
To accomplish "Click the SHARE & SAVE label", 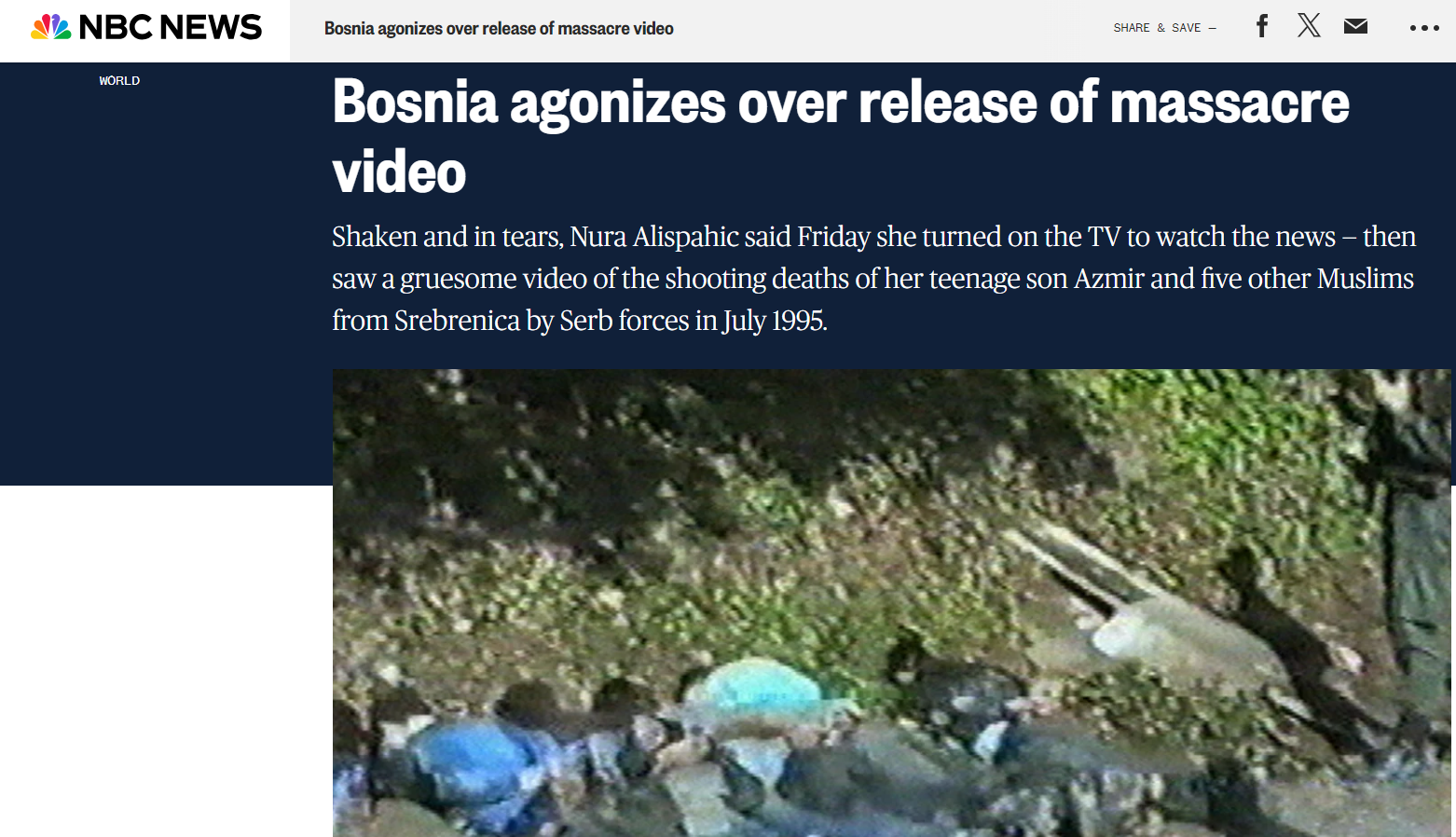I will pos(1157,28).
